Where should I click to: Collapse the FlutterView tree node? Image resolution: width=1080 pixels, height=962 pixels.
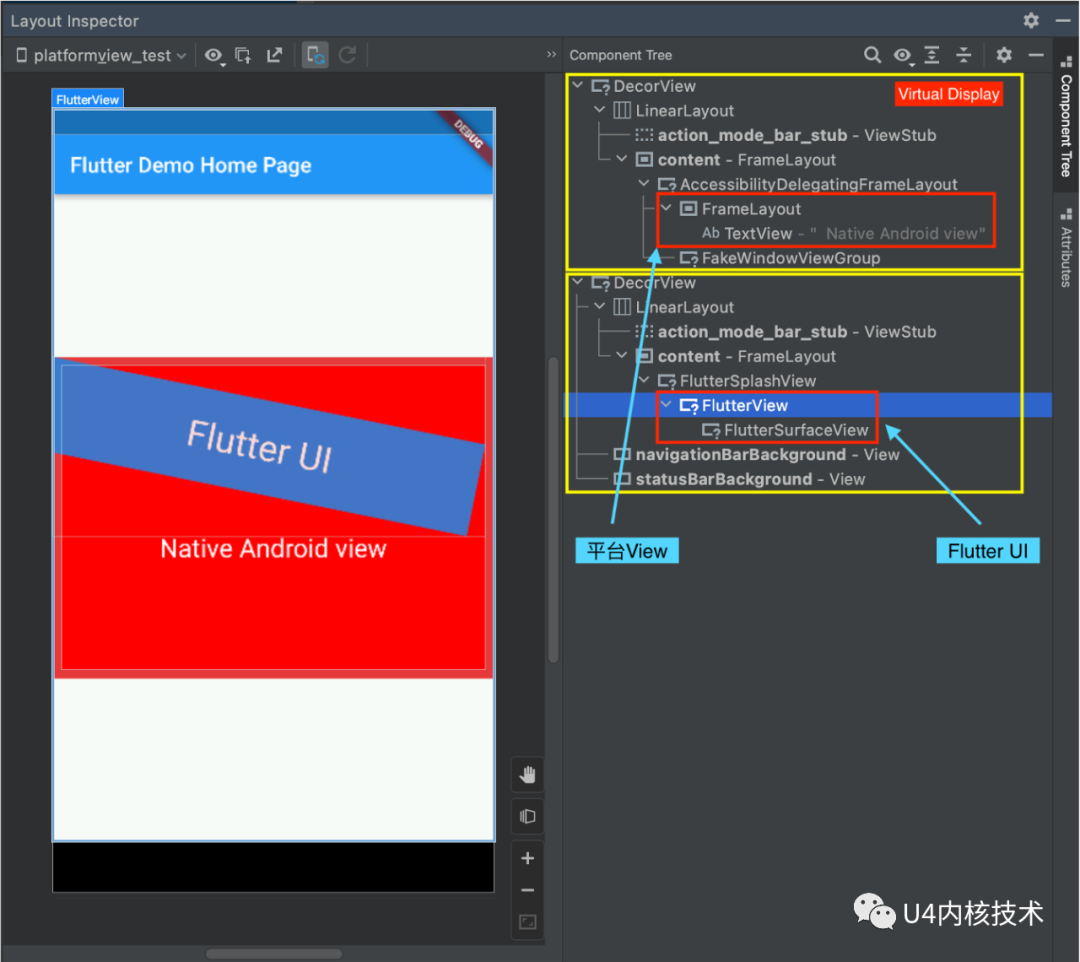coord(667,405)
